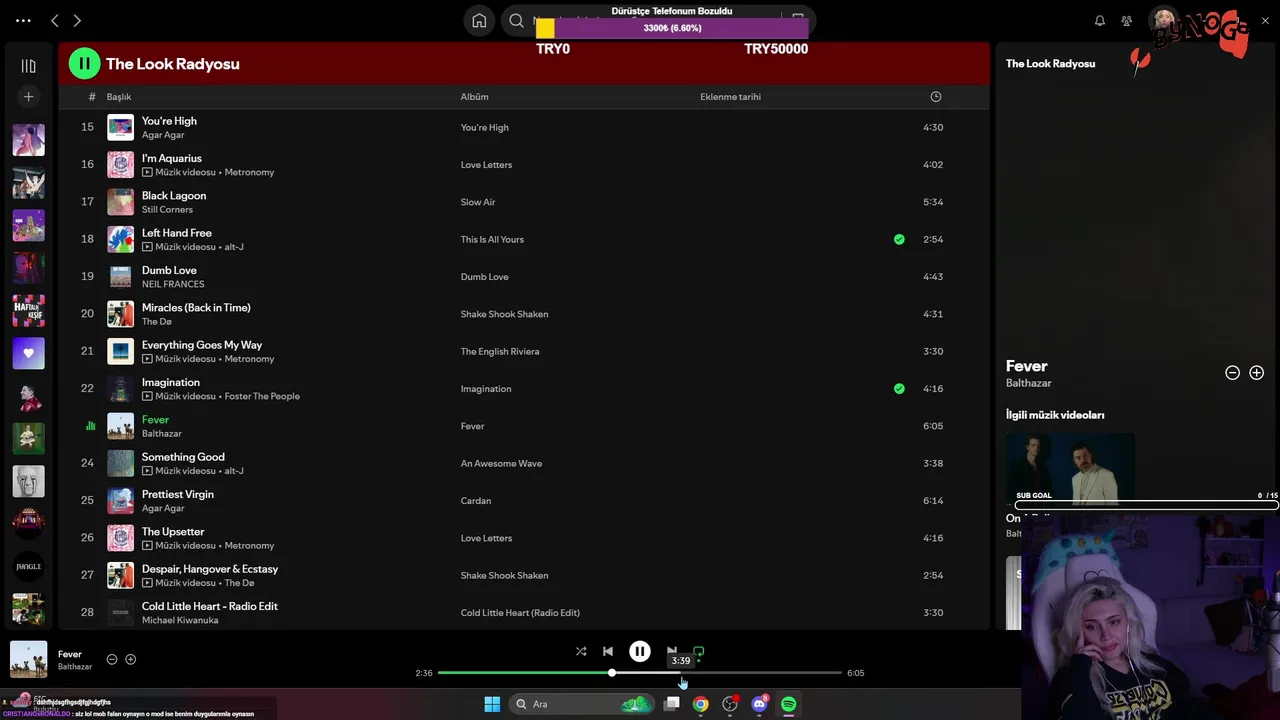Open the Windows Start menu
1280x720 pixels.
pos(492,704)
